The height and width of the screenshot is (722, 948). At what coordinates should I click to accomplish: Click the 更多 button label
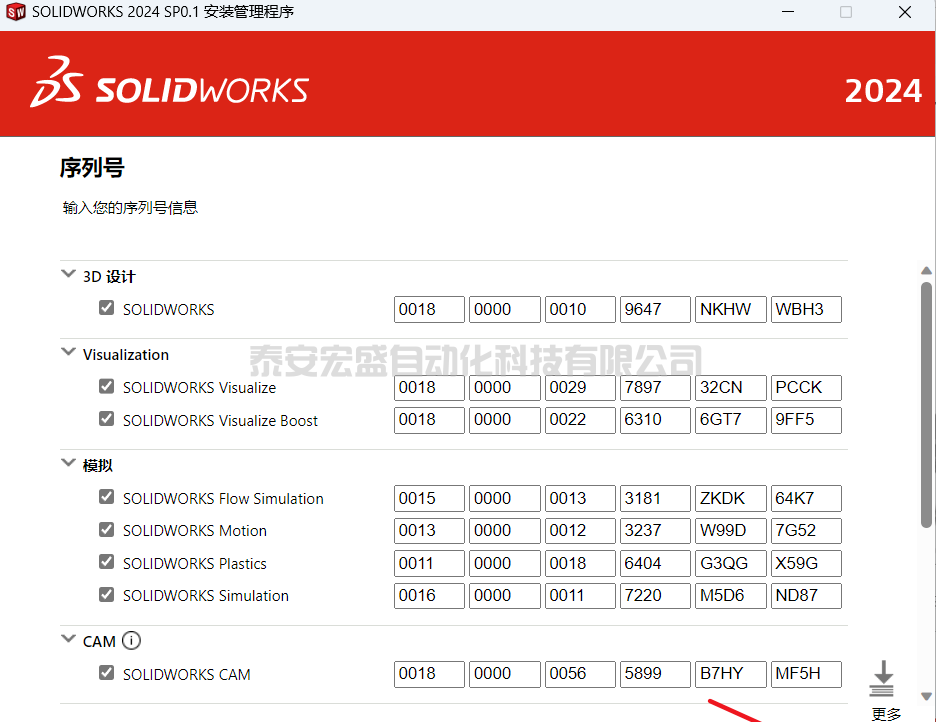click(x=886, y=713)
